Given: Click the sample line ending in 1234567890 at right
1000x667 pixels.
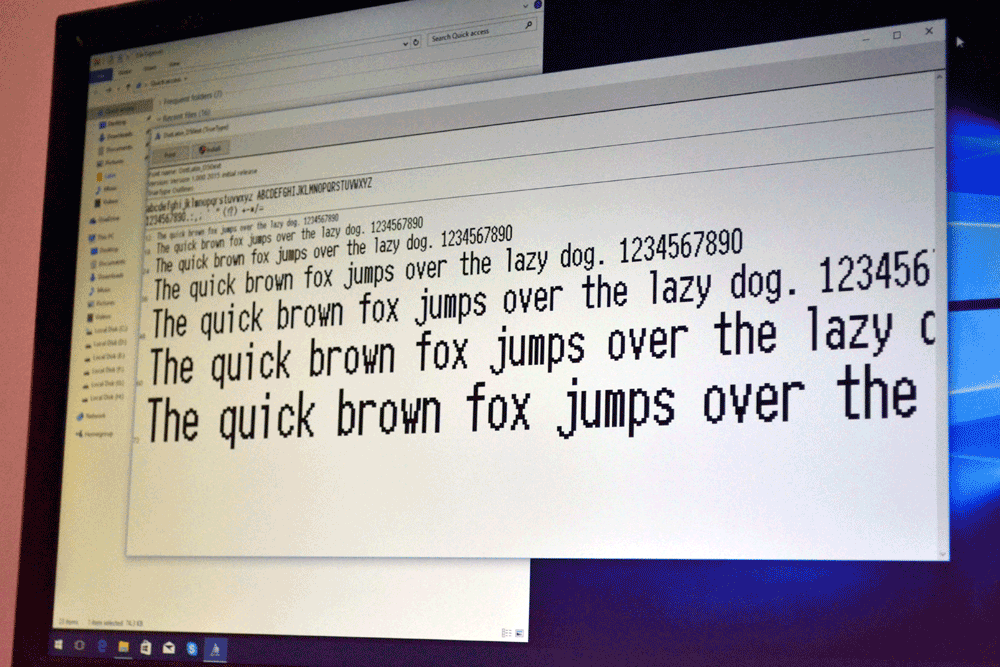Looking at the screenshot, I should (x=448, y=263).
